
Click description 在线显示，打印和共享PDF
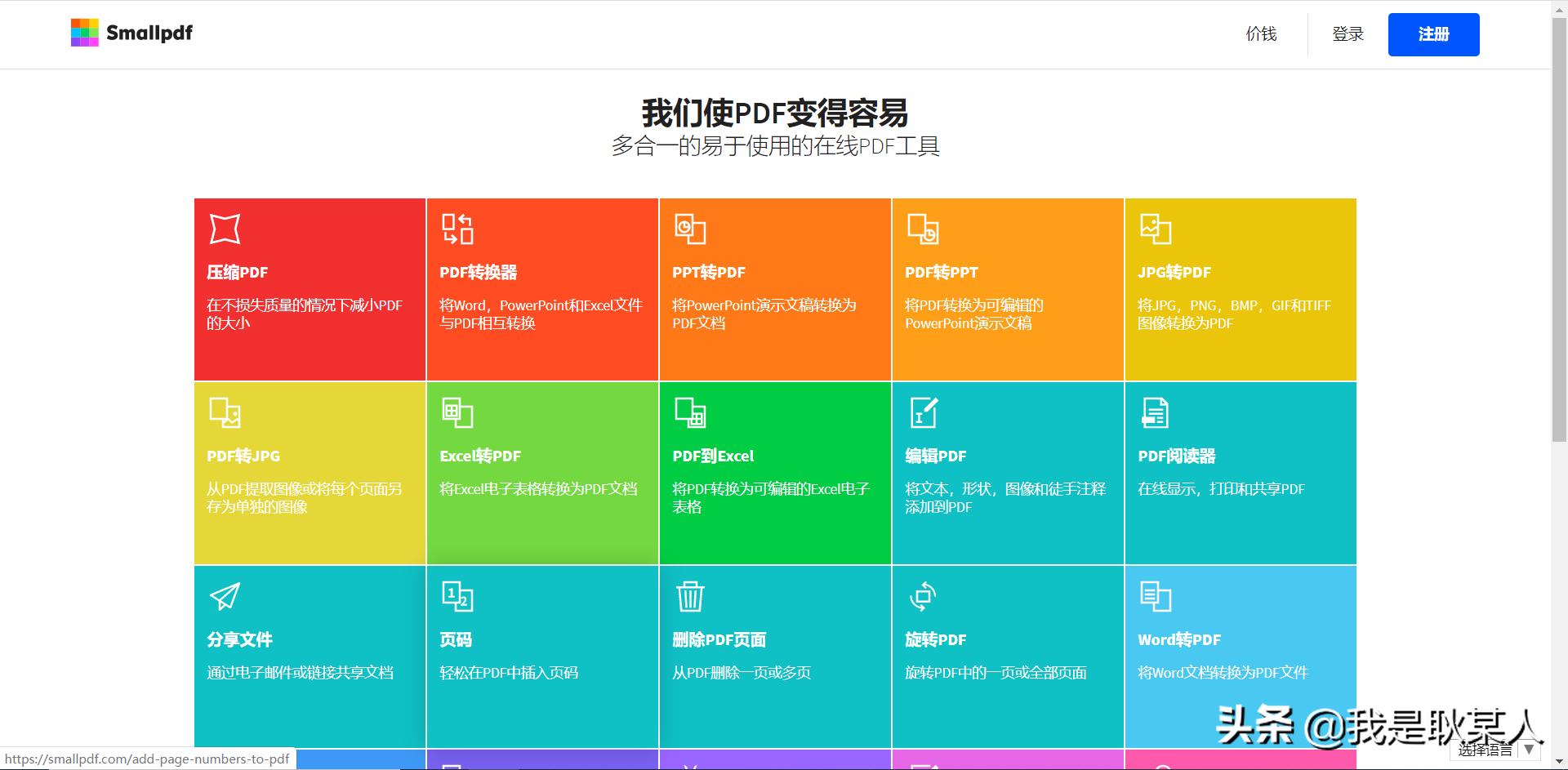(x=1221, y=489)
